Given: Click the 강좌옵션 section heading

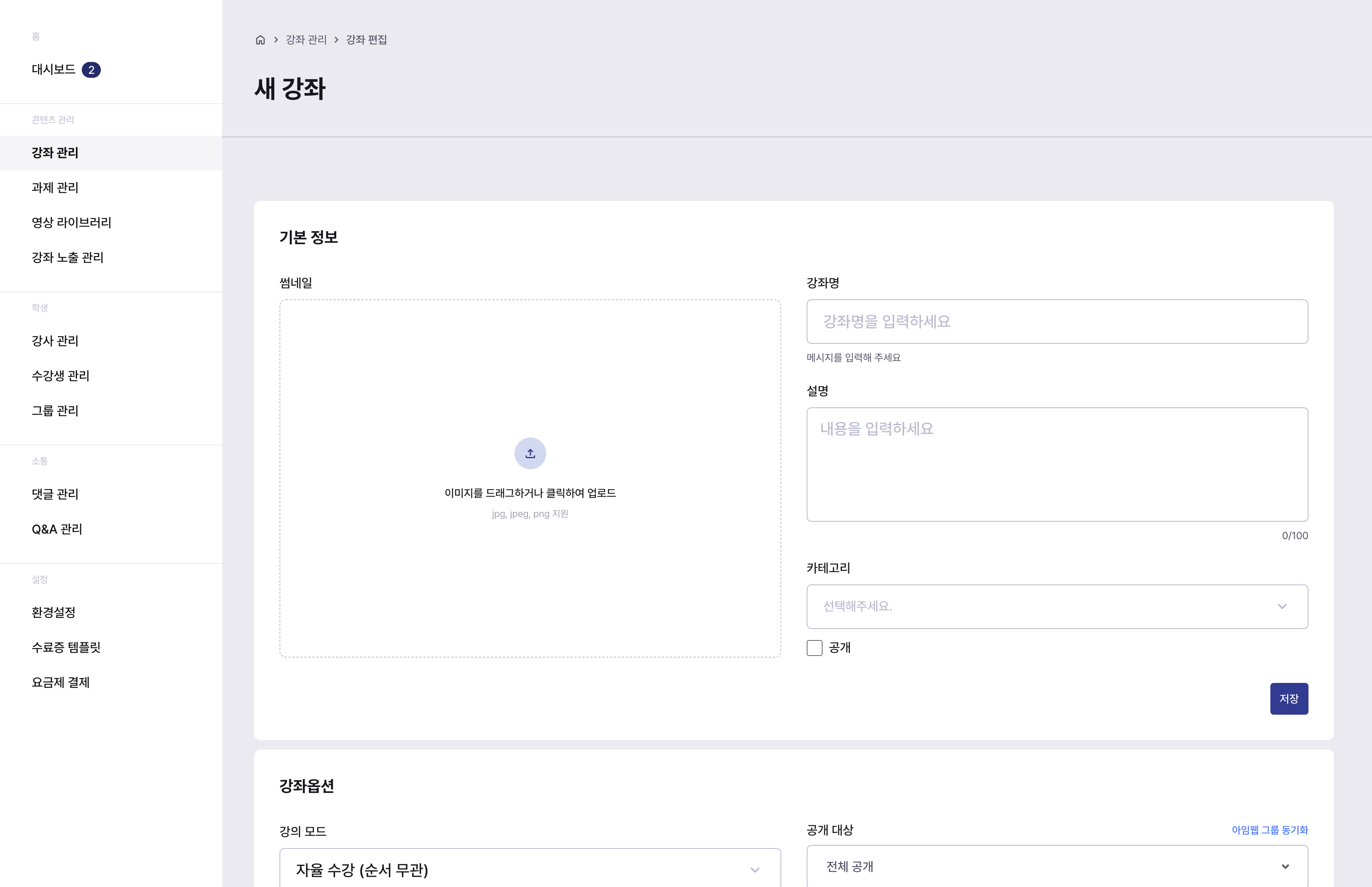Looking at the screenshot, I should point(307,786).
